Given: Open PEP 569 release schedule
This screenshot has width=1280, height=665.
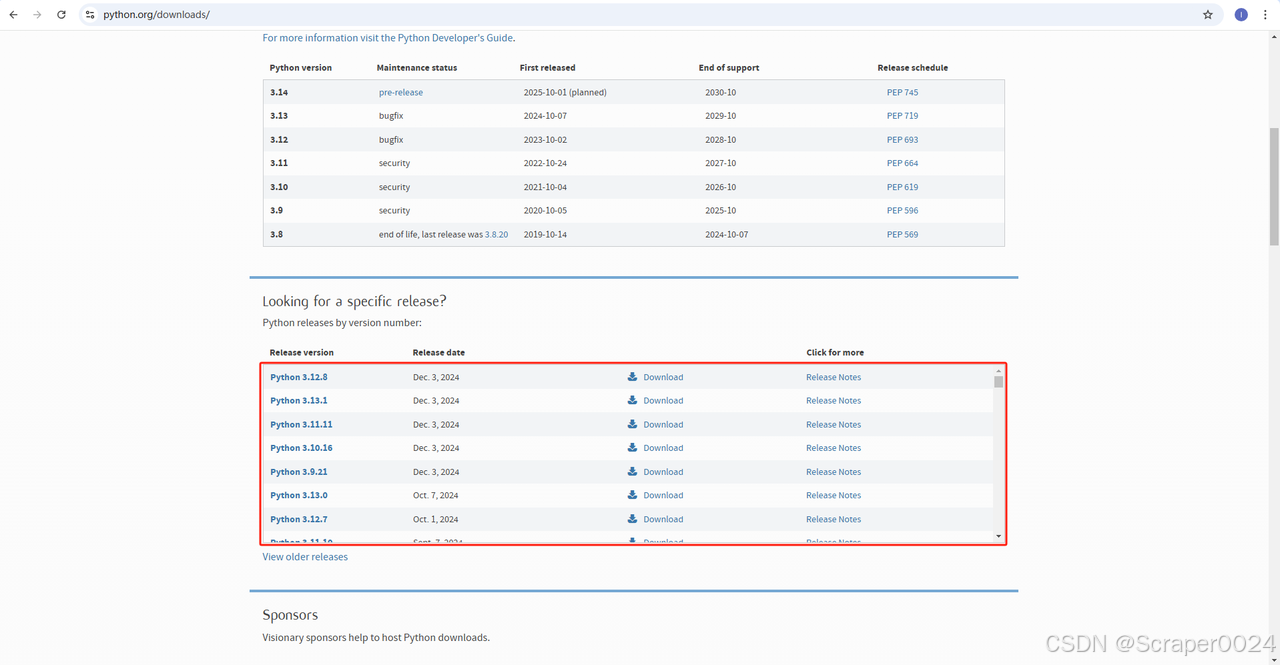Looking at the screenshot, I should pos(902,234).
